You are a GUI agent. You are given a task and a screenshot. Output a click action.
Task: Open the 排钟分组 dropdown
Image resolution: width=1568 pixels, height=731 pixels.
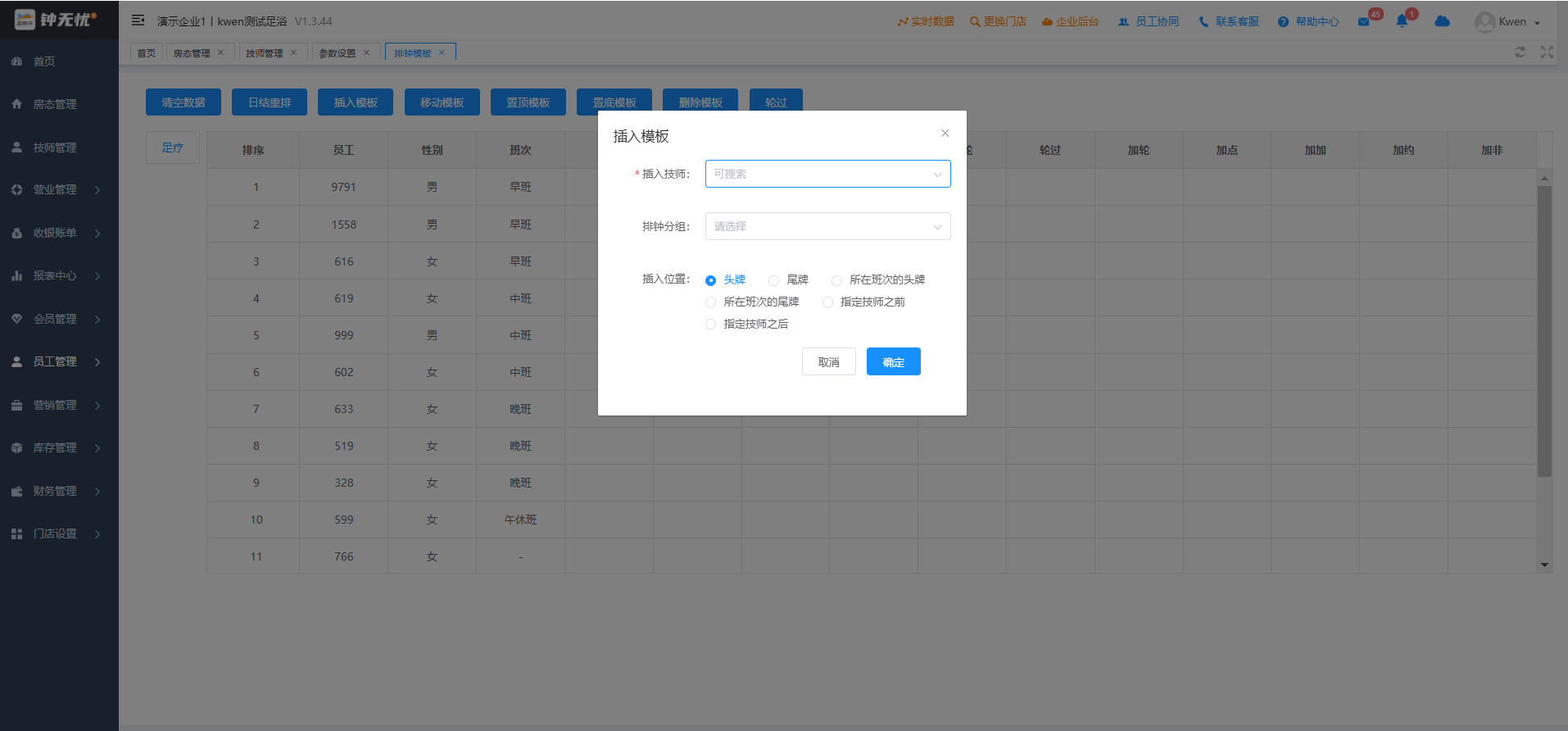click(827, 226)
